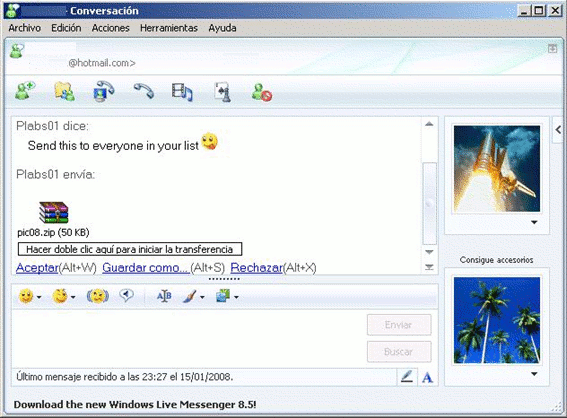
Task: Expand the winks dropdown arrow
Action: 73,297
